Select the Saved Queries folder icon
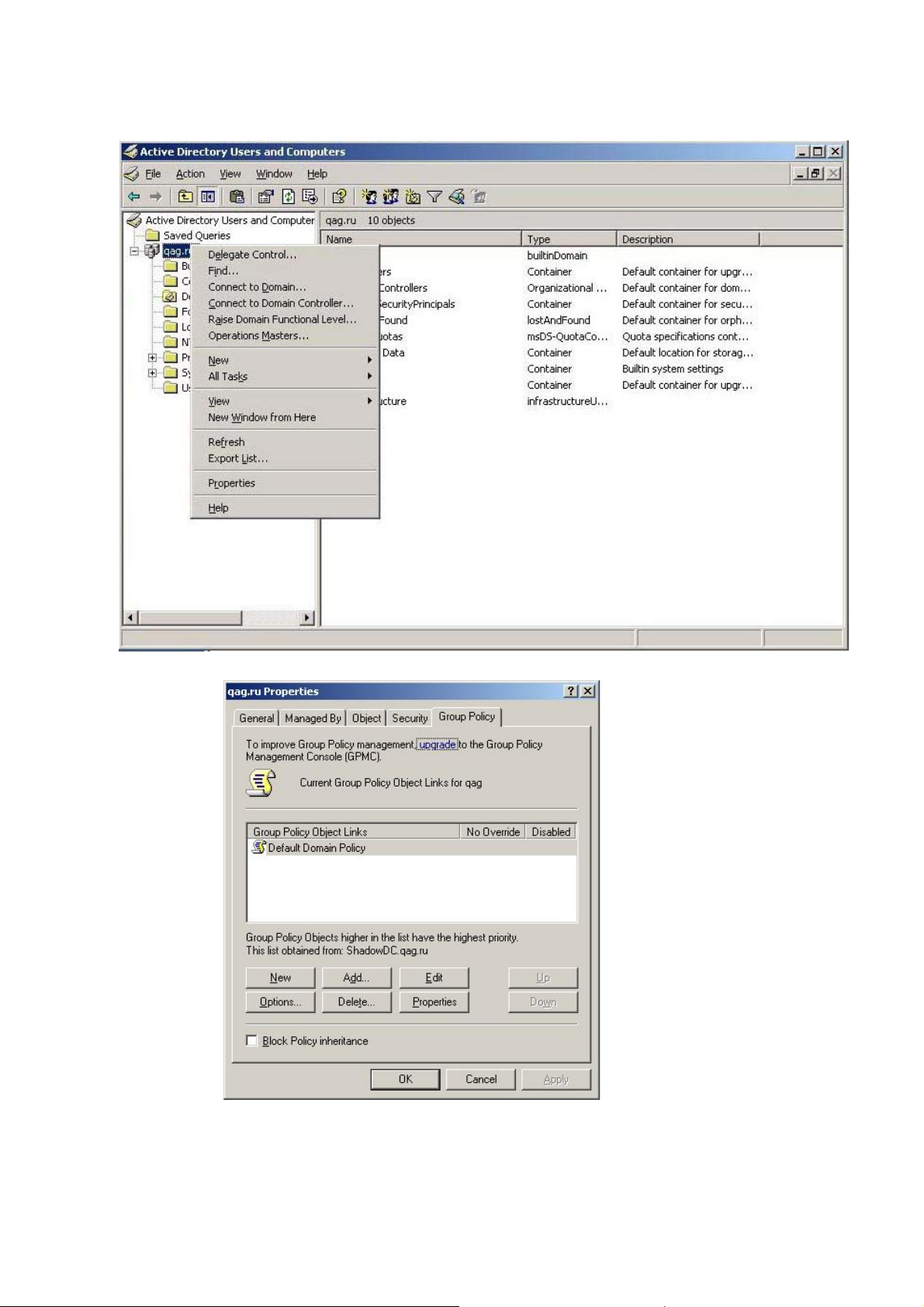This screenshot has height=1307, width=924. (153, 235)
